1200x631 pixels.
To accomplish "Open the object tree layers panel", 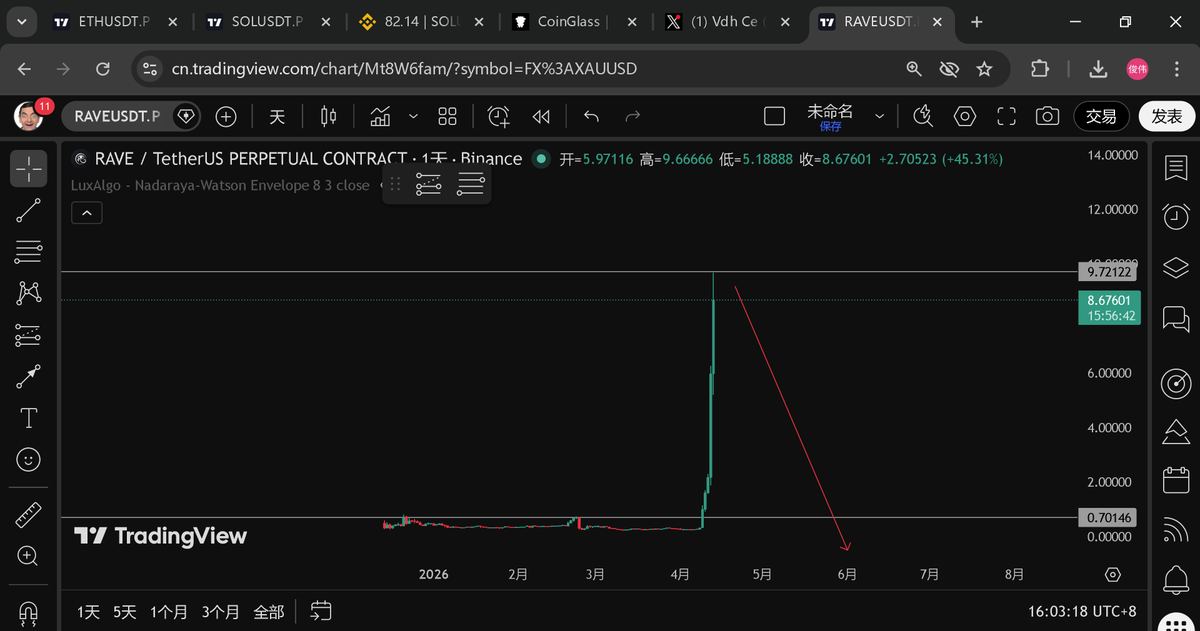I will (1176, 267).
